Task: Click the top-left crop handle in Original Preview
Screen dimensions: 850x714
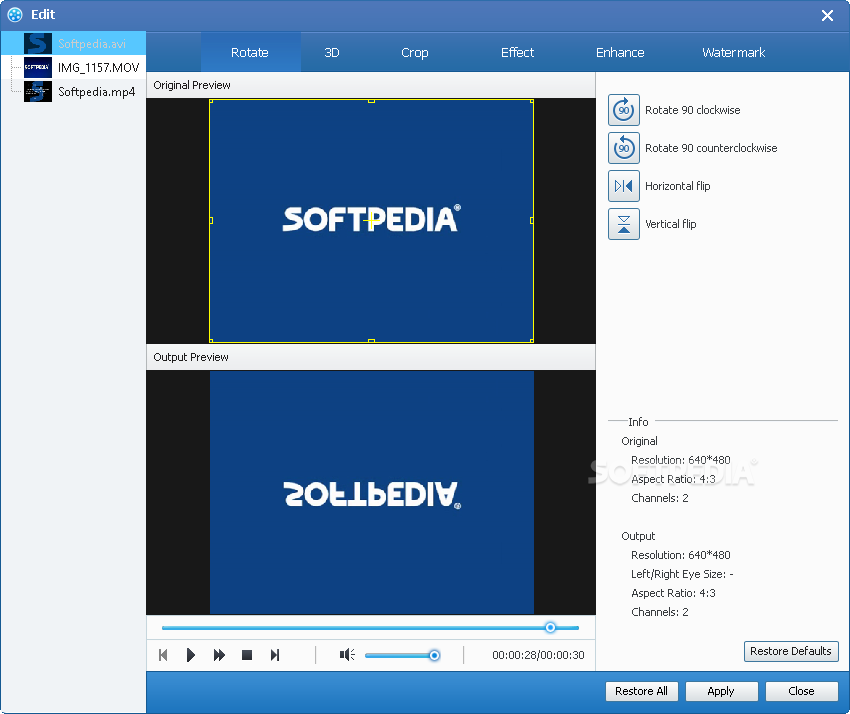Action: point(210,101)
